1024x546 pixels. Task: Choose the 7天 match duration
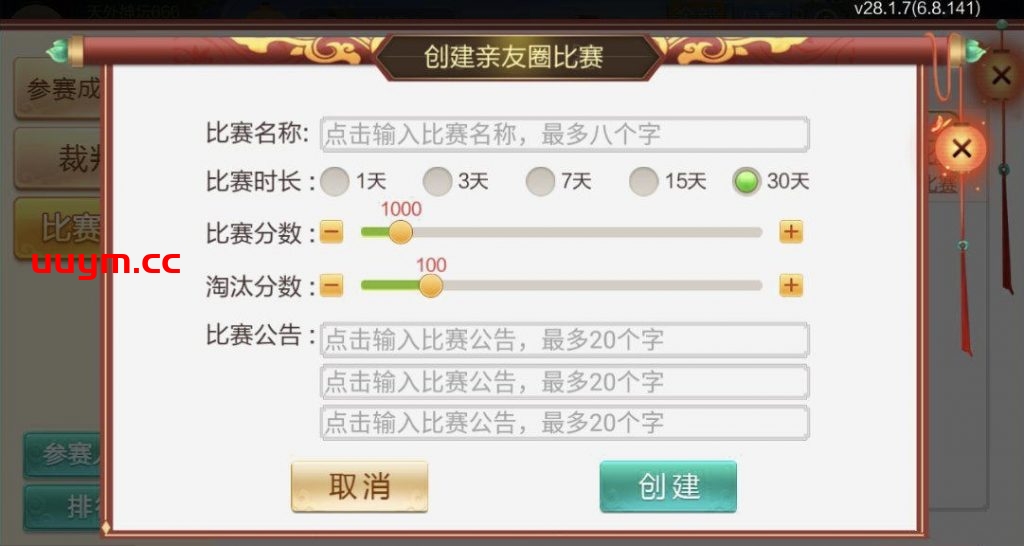[x=541, y=181]
